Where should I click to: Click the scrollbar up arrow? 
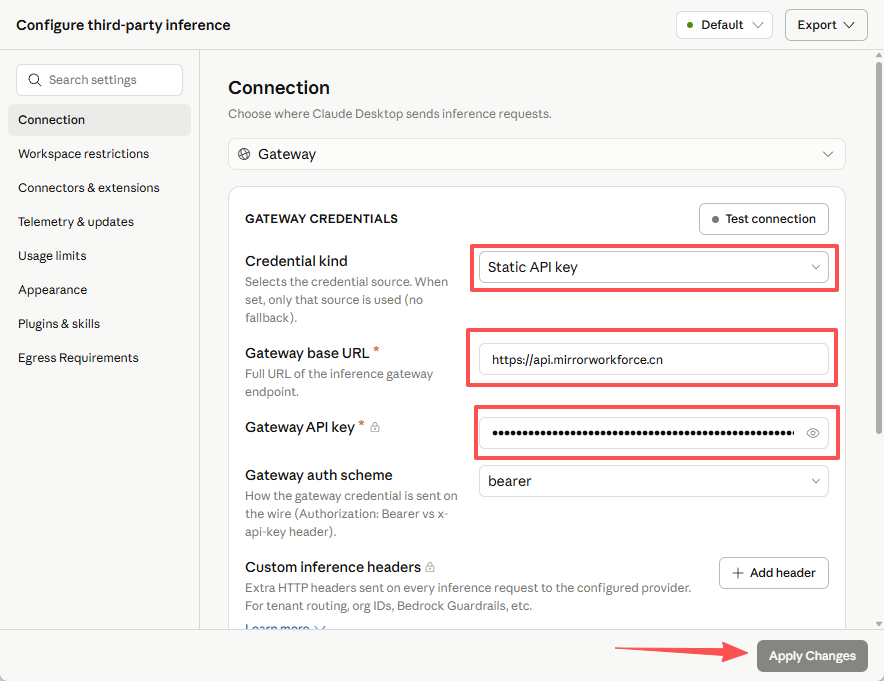pyautogui.click(x=878, y=55)
